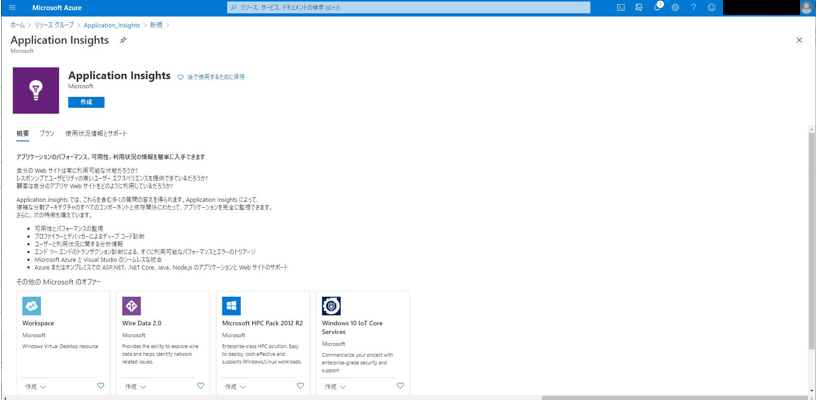Click the Microsoft Azure title

tap(57, 8)
